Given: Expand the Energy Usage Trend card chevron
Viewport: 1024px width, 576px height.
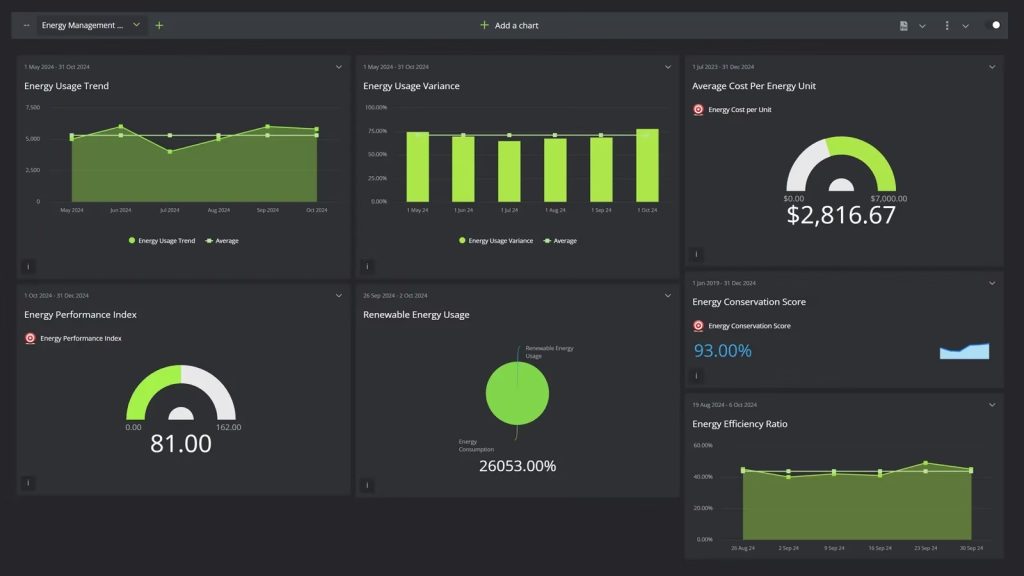Looking at the screenshot, I should pos(339,68).
